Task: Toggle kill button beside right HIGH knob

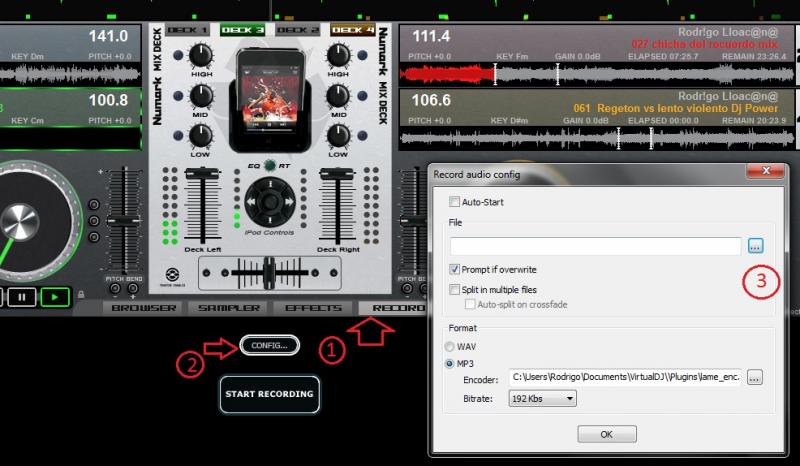Action: (362, 55)
